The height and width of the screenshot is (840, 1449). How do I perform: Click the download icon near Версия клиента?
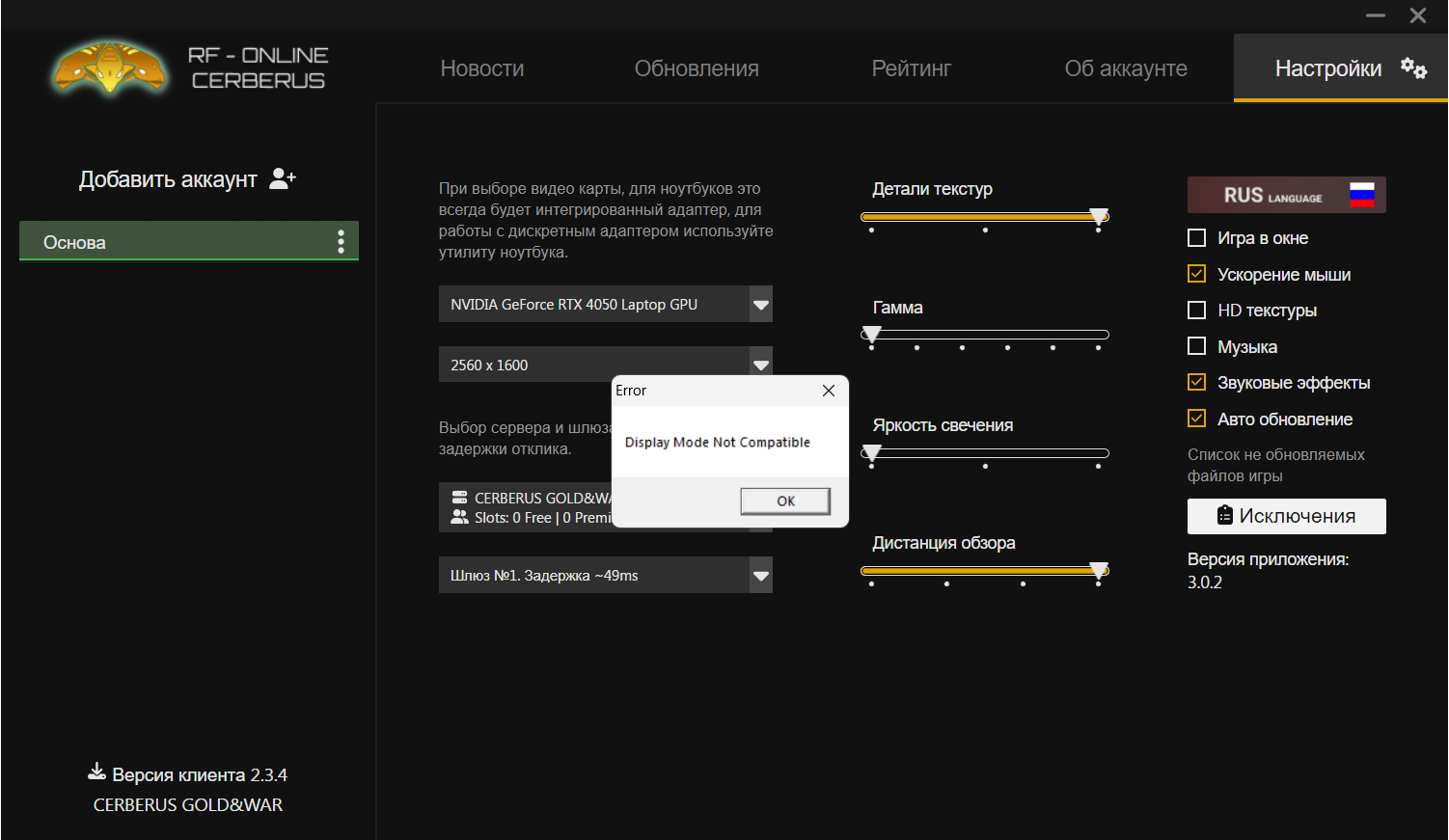click(96, 772)
